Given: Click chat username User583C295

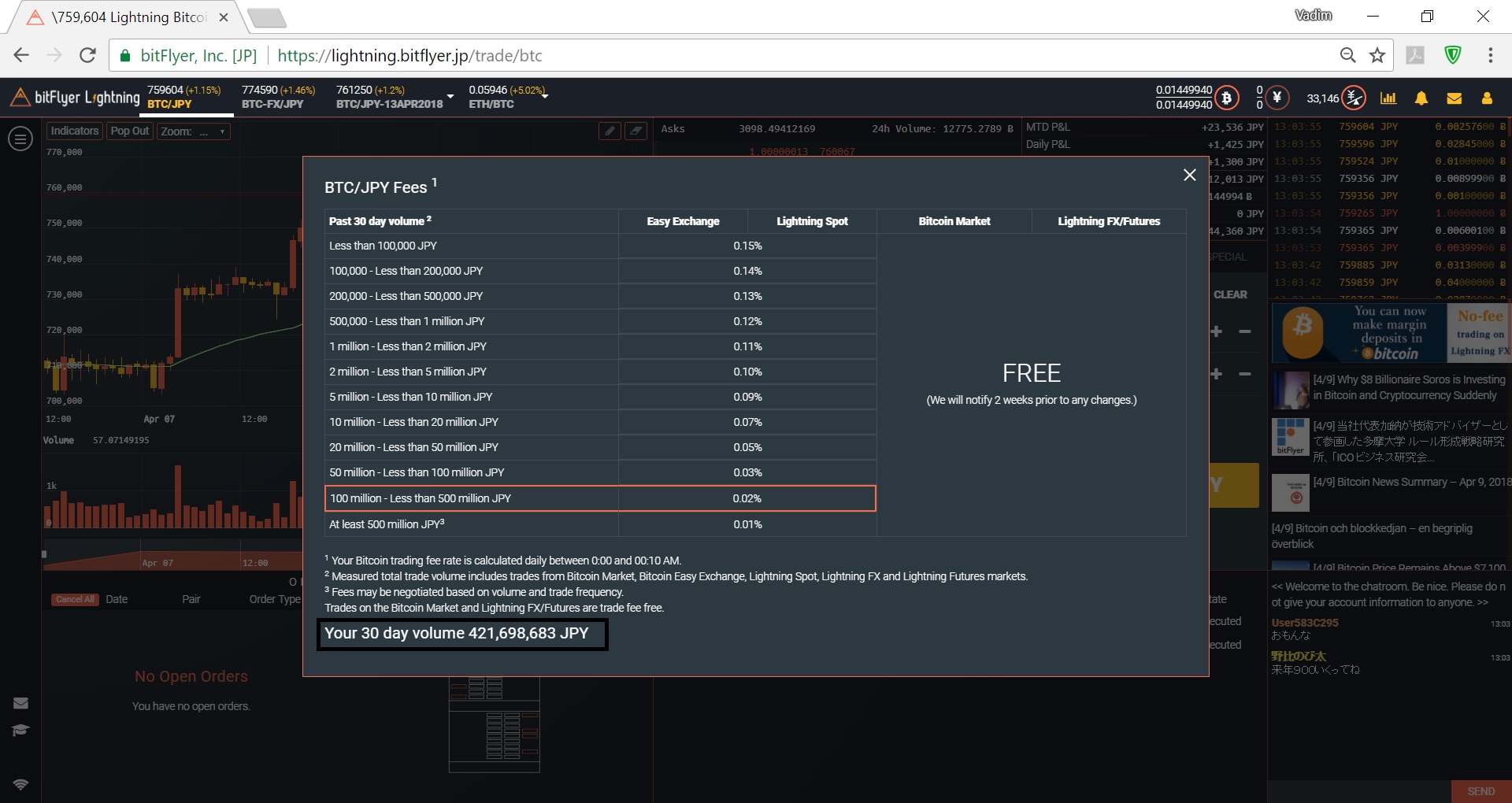Looking at the screenshot, I should point(1304,622).
